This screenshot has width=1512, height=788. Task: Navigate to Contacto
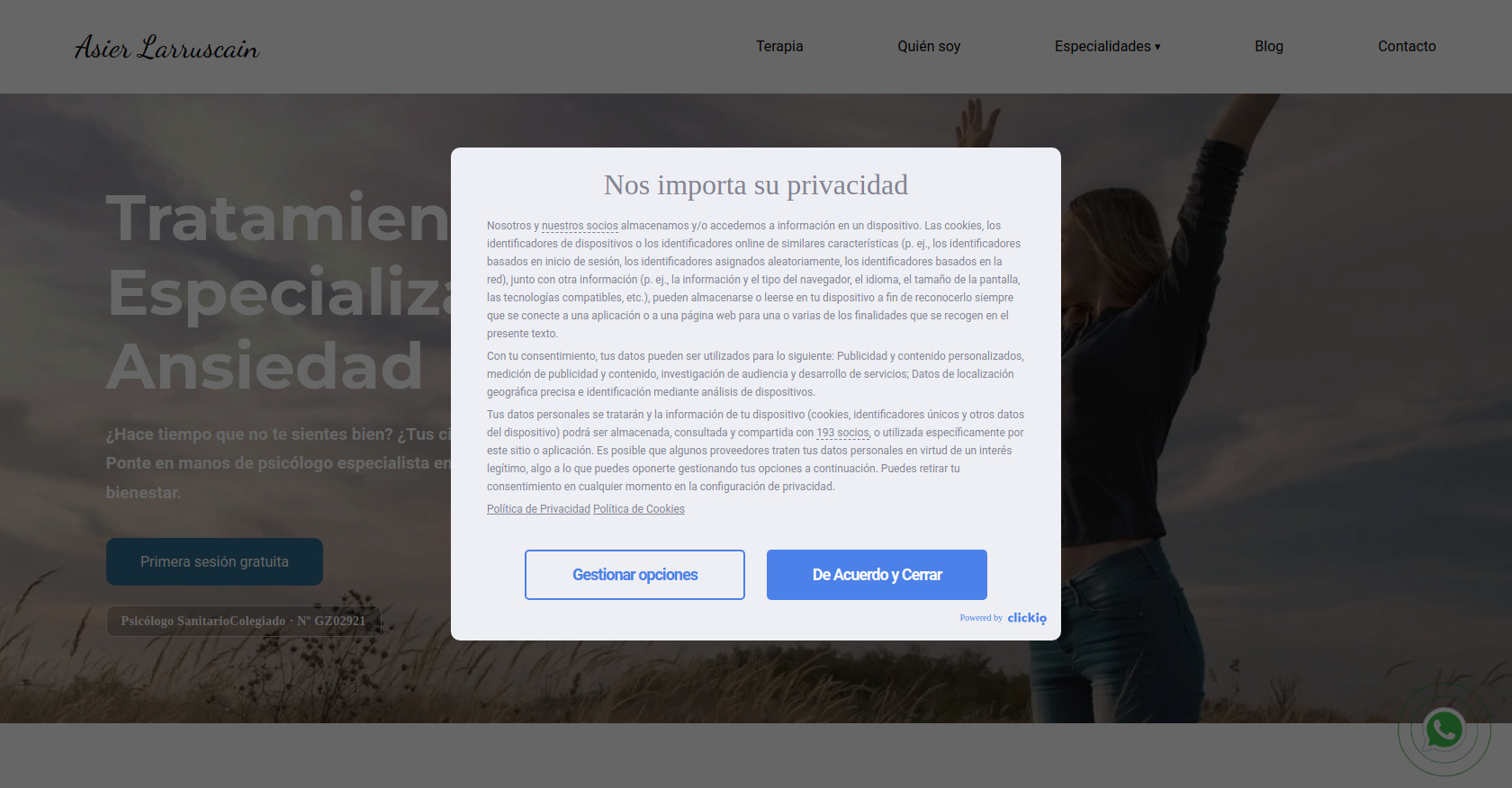1407,46
